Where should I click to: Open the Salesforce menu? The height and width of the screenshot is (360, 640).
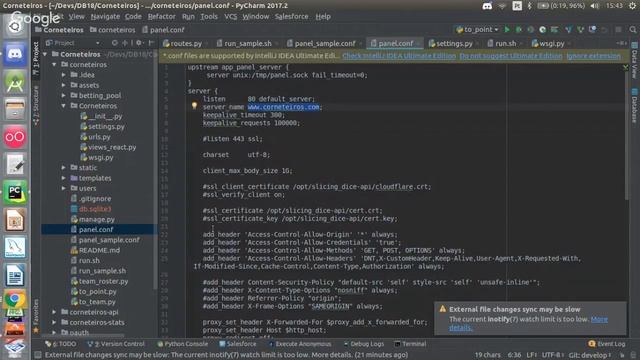coord(291,17)
